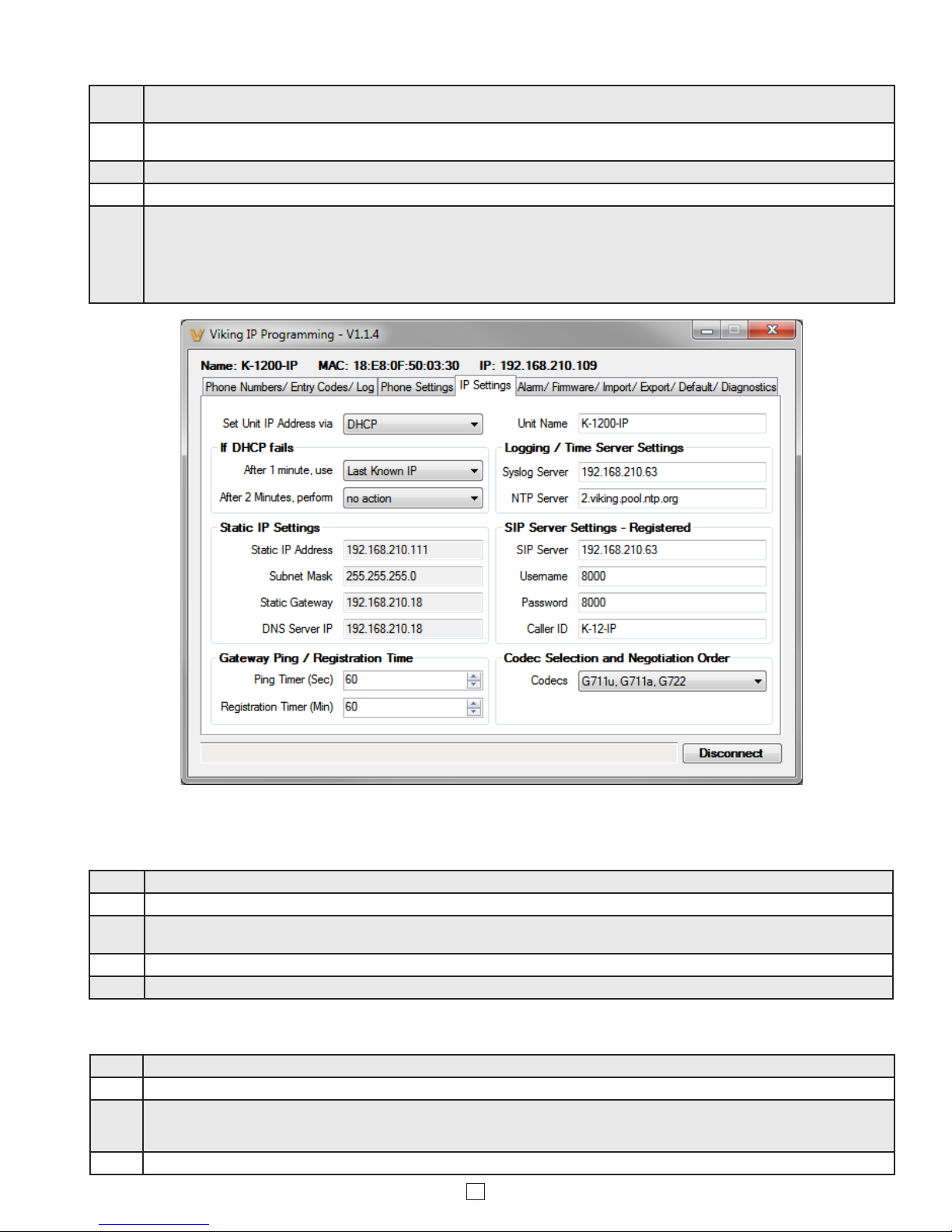
Task: Decrease the Registration Timer with down arrow
Action: click(474, 712)
